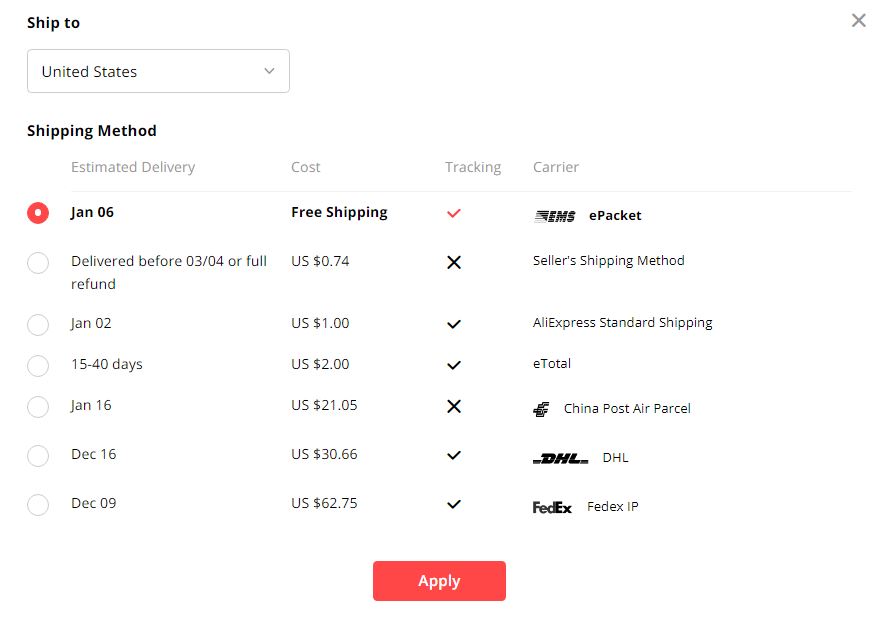Click the AliExpress Standard Shipping carrier label

(x=623, y=323)
